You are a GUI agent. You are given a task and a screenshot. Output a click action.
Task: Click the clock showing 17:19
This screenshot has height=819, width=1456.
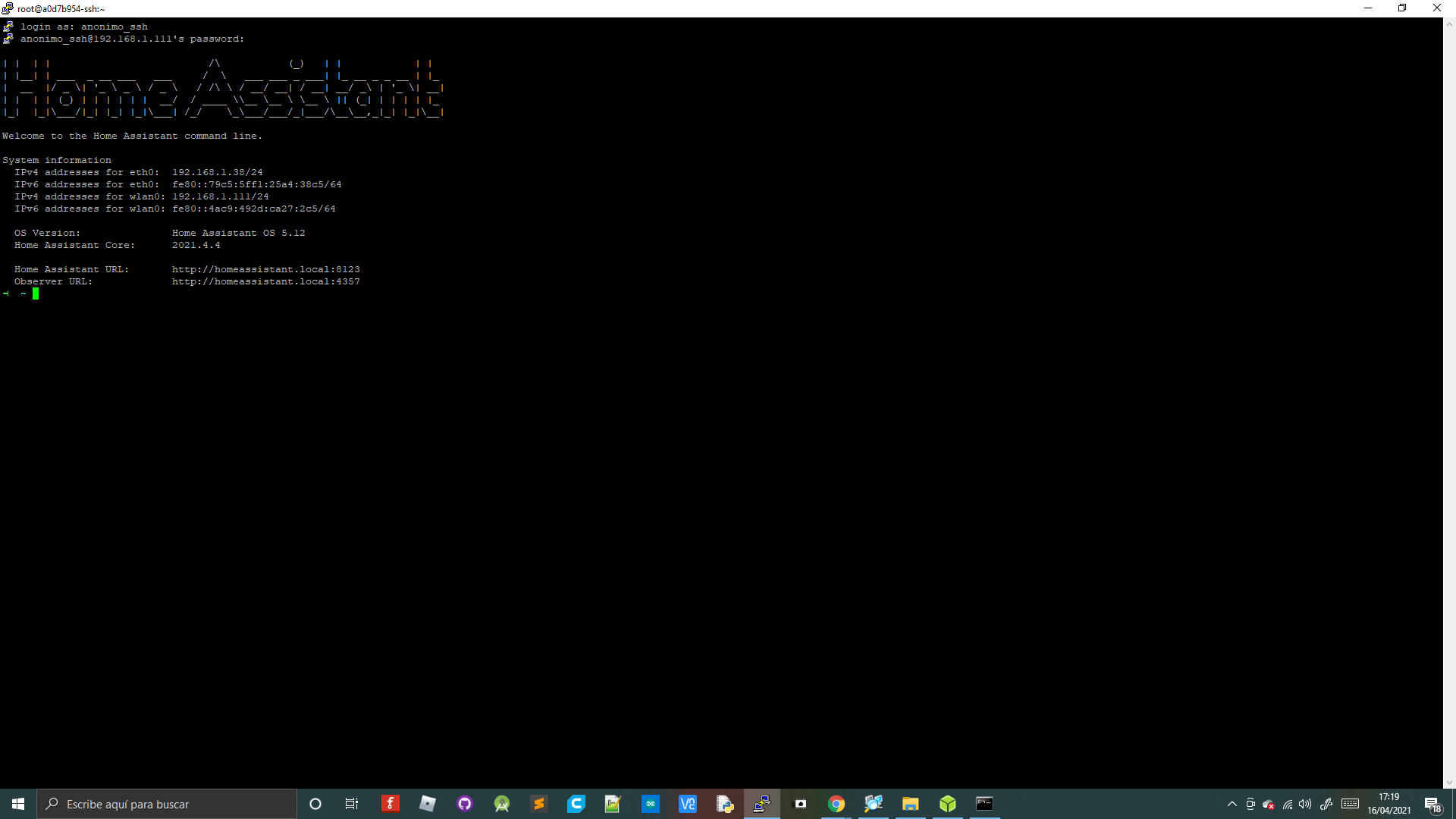tap(1389, 804)
